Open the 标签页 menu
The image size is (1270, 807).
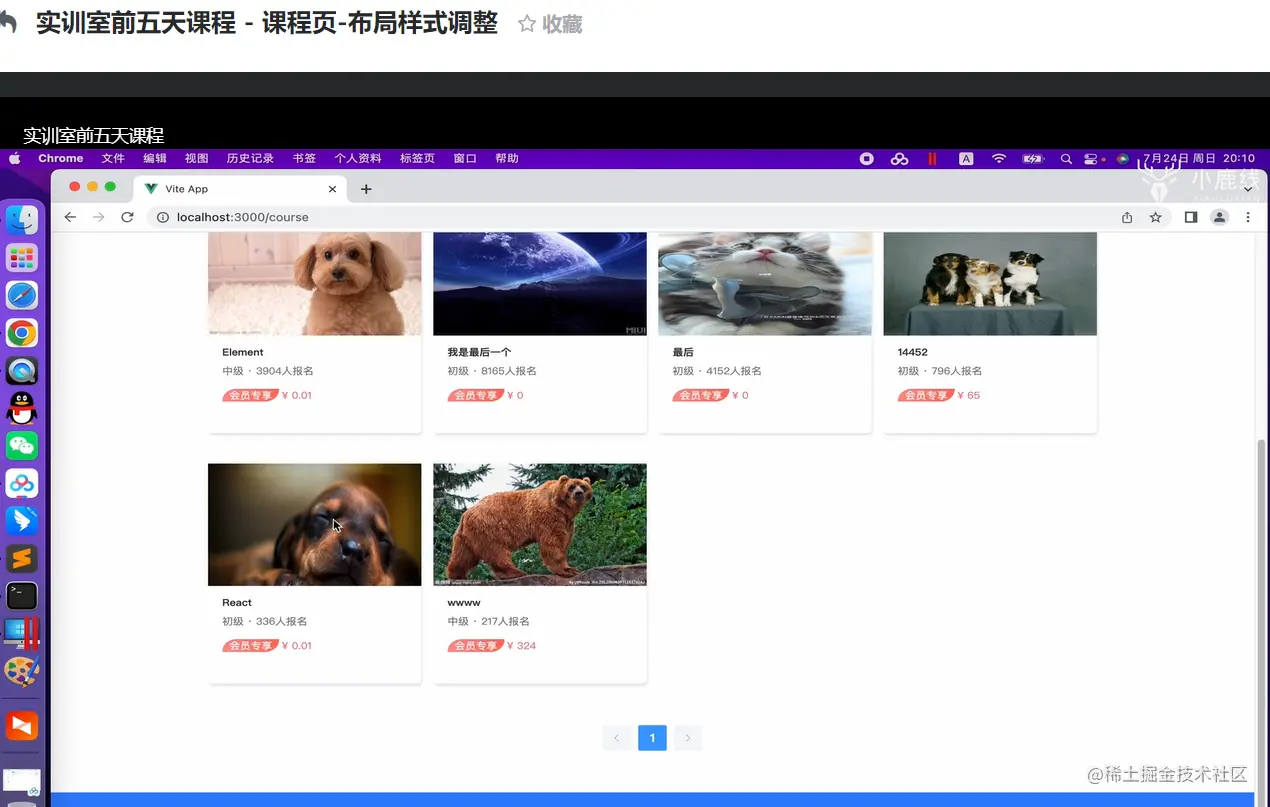click(417, 158)
